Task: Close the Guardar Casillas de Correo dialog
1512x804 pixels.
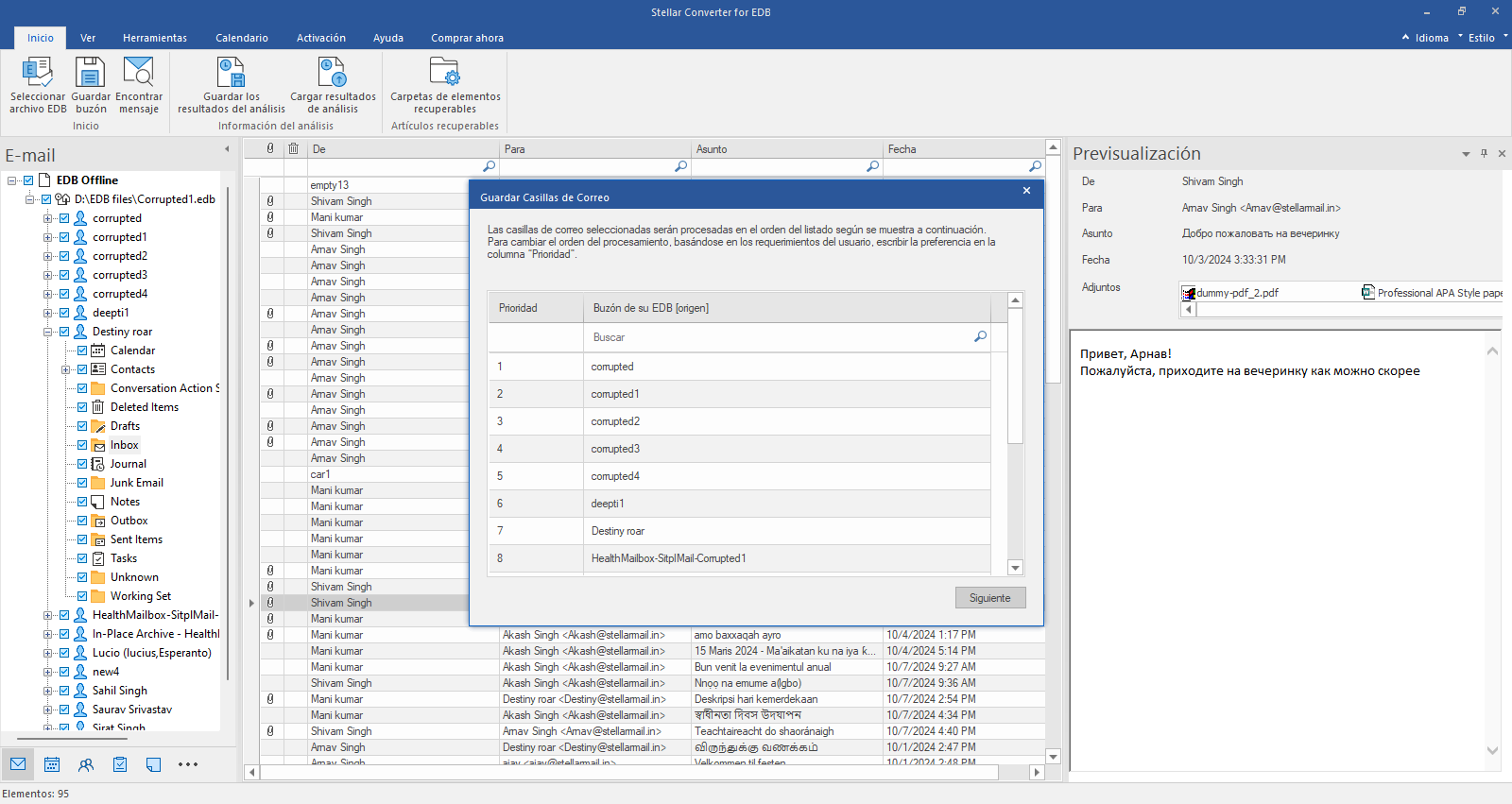Action: 1026,191
